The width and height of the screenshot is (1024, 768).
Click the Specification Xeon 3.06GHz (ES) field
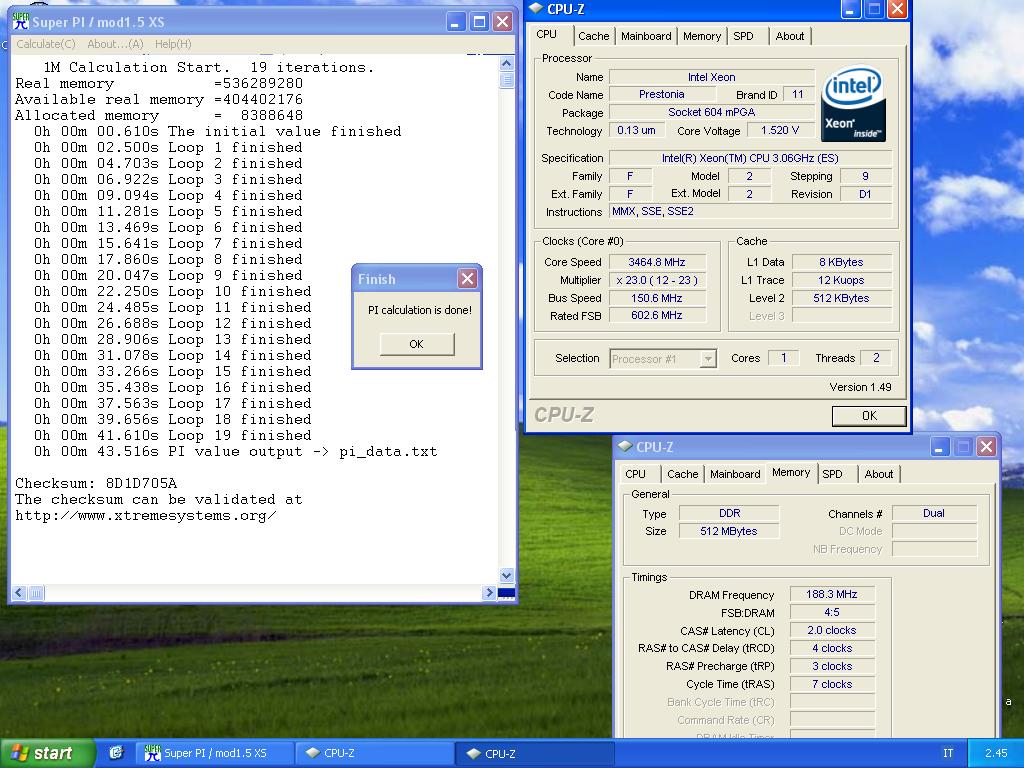pos(750,158)
